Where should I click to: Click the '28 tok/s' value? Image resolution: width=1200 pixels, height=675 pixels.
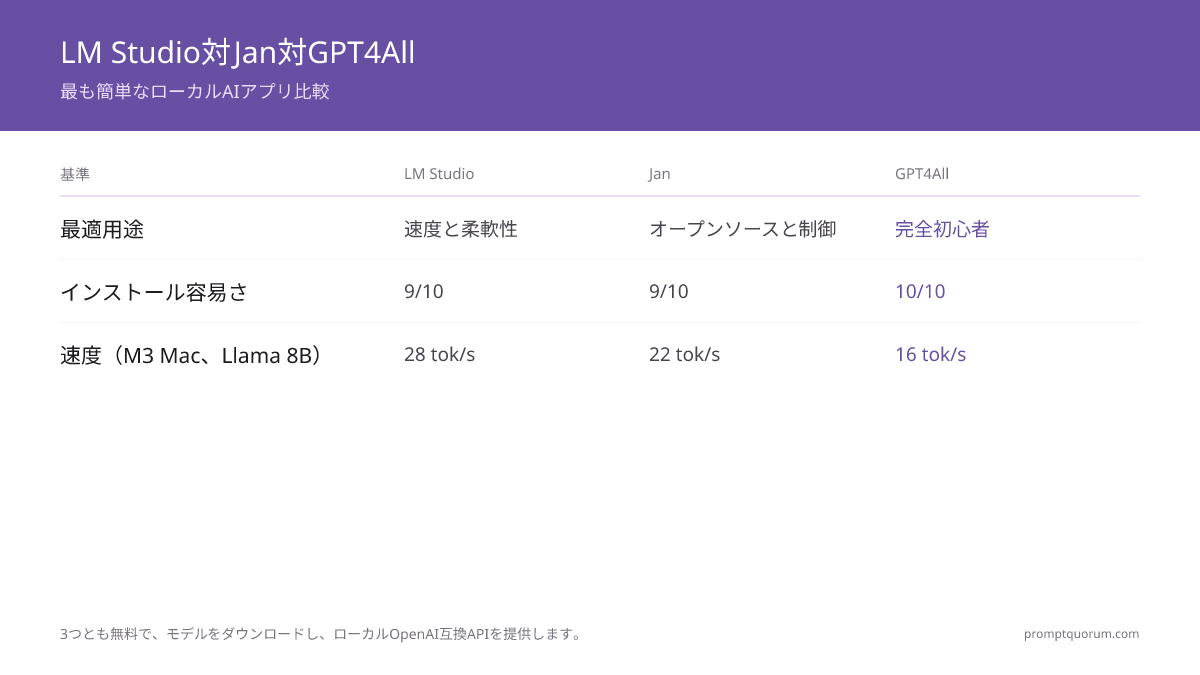[x=440, y=355]
